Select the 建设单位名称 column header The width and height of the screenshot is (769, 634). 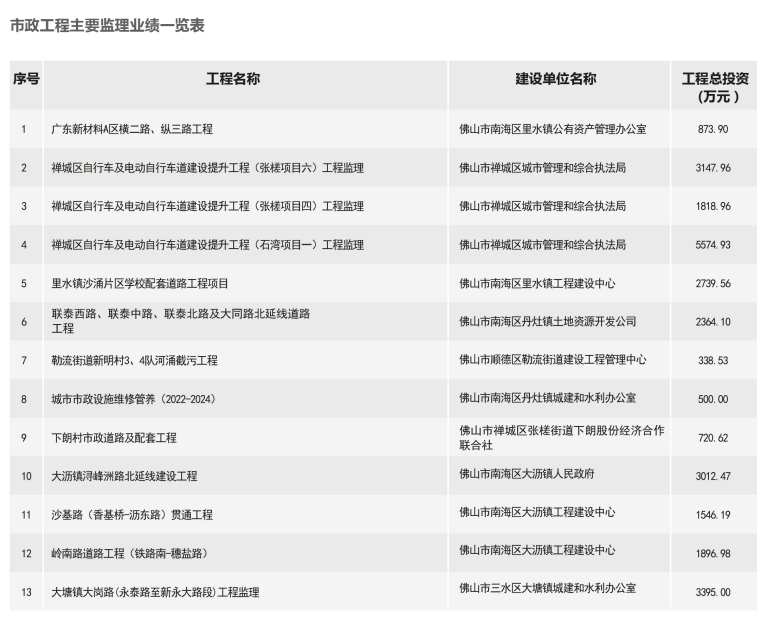click(x=556, y=79)
